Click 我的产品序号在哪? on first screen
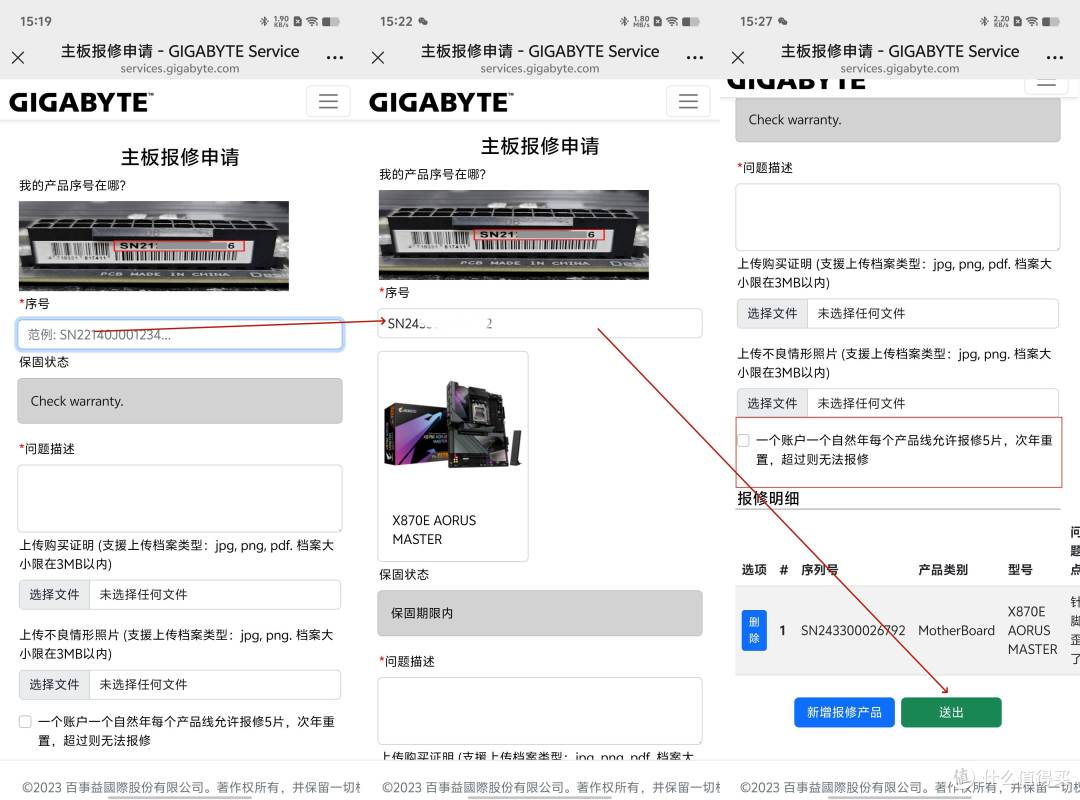Screen dimensions: 1080x800 click(72, 185)
